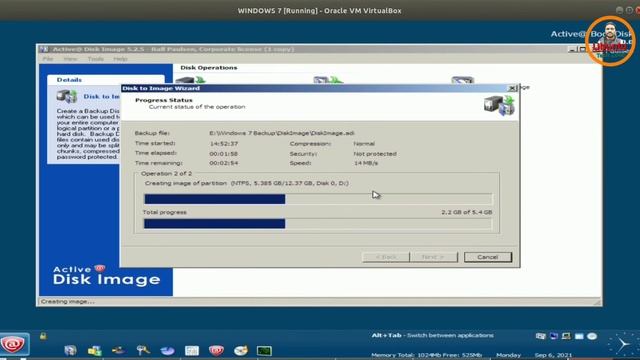Screen dimensions: 640x360
Task: Click the VirtualBox WINDOWS 7 title bar
Action: (320, 11)
